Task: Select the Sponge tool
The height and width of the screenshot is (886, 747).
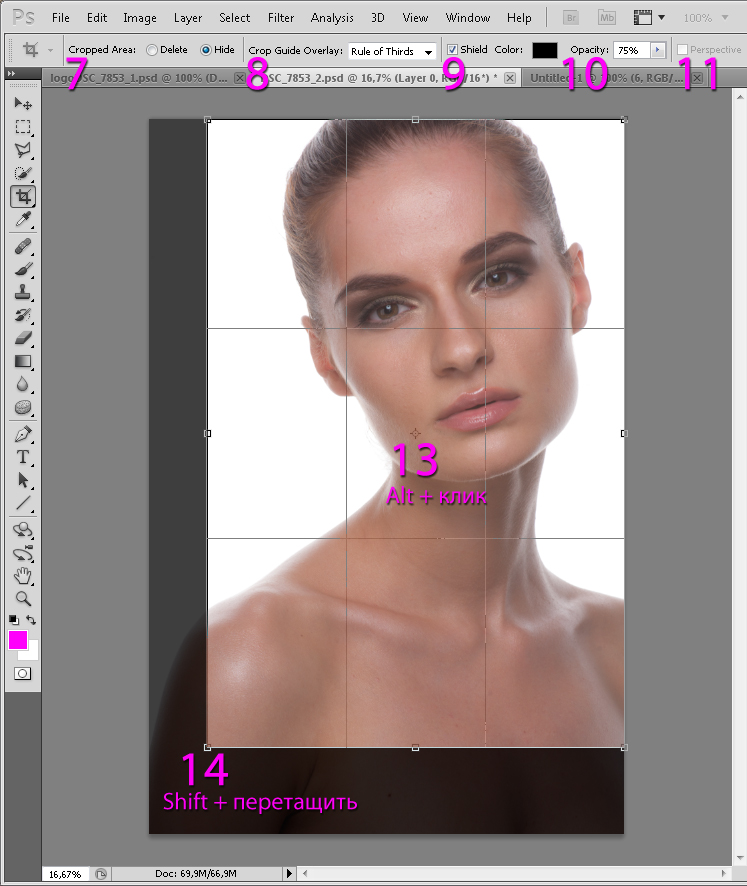Action: coord(23,407)
